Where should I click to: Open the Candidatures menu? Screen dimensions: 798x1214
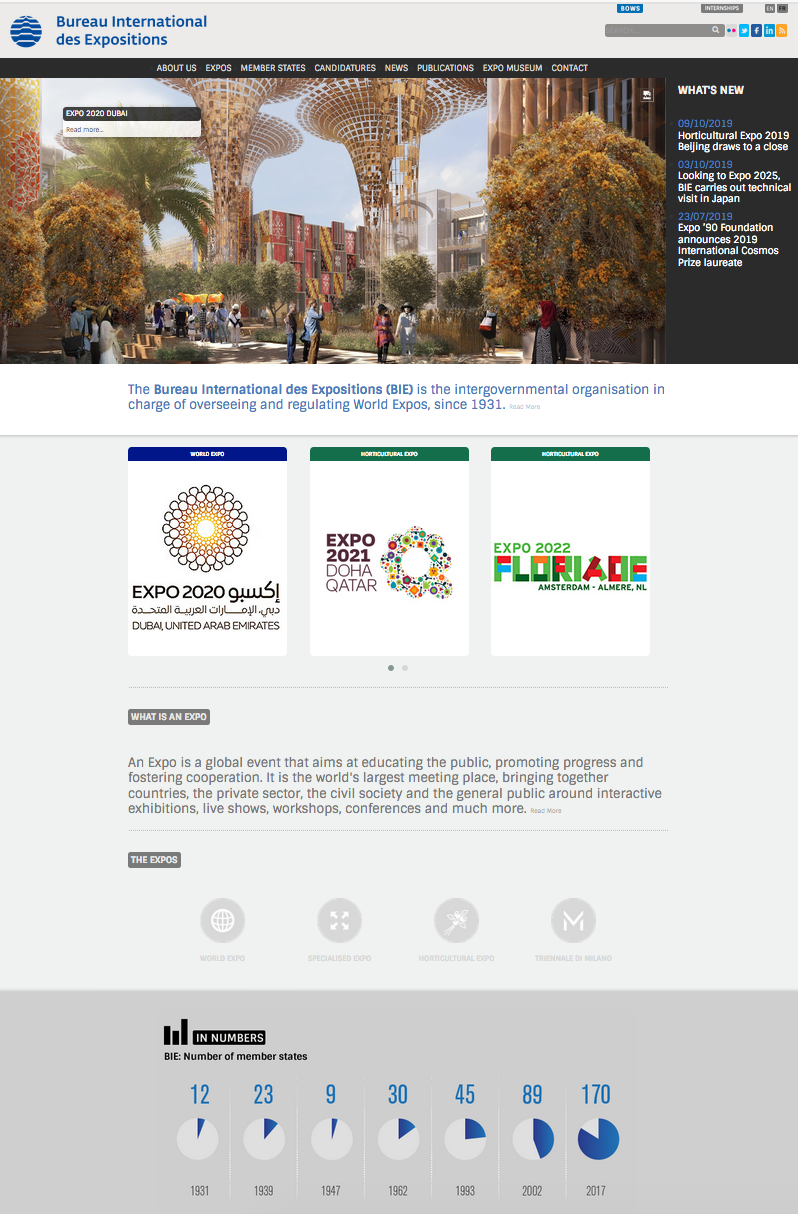[x=345, y=68]
